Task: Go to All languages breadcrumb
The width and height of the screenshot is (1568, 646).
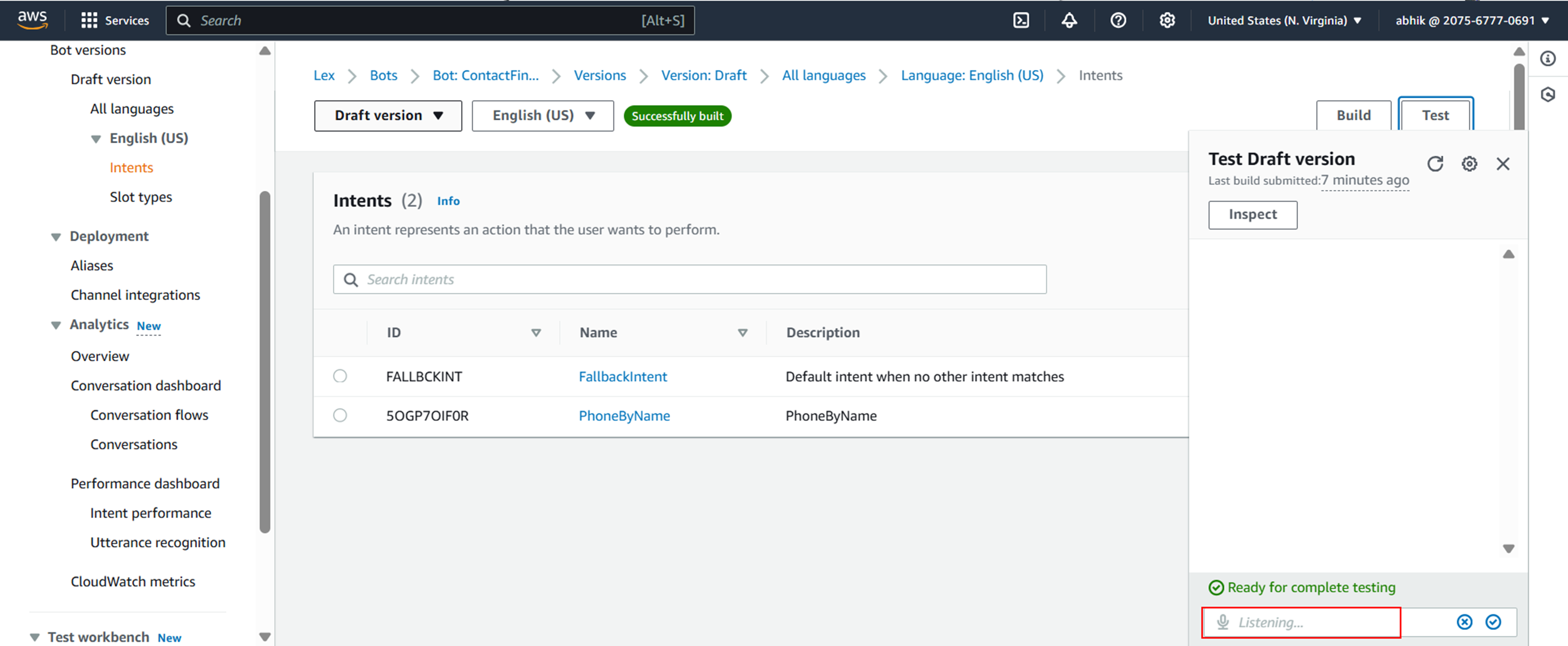Action: tap(823, 75)
